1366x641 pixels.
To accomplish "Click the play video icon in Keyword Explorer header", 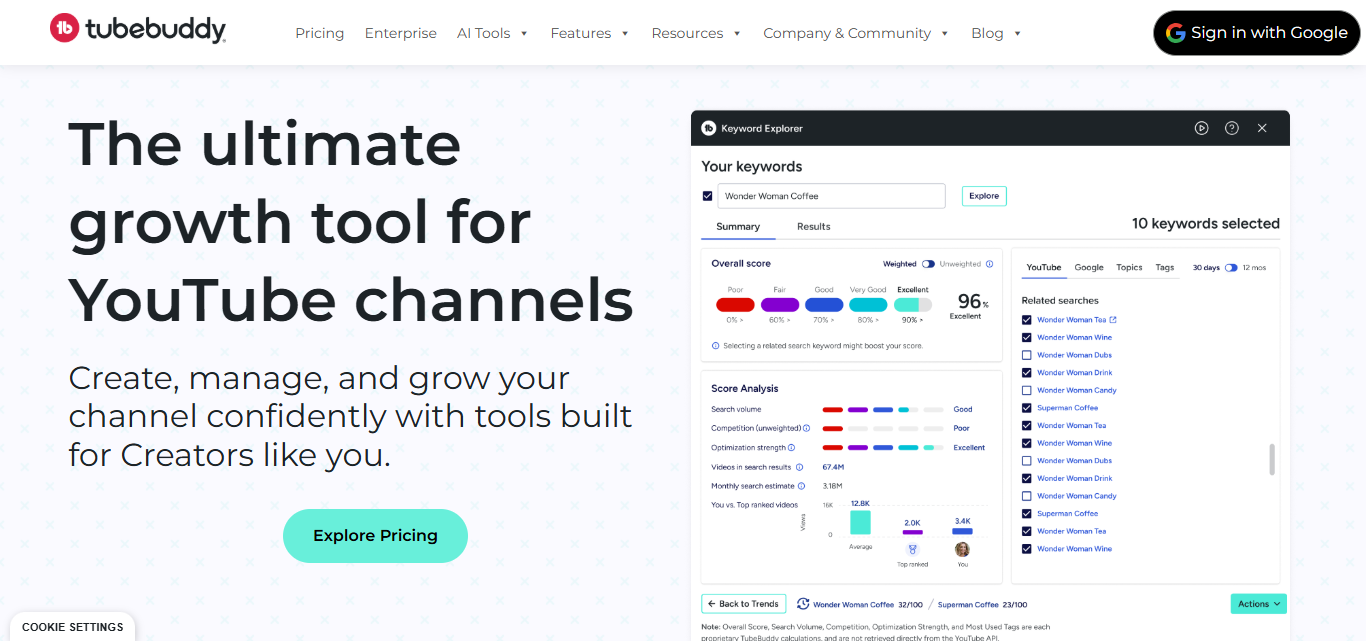I will pos(1202,128).
